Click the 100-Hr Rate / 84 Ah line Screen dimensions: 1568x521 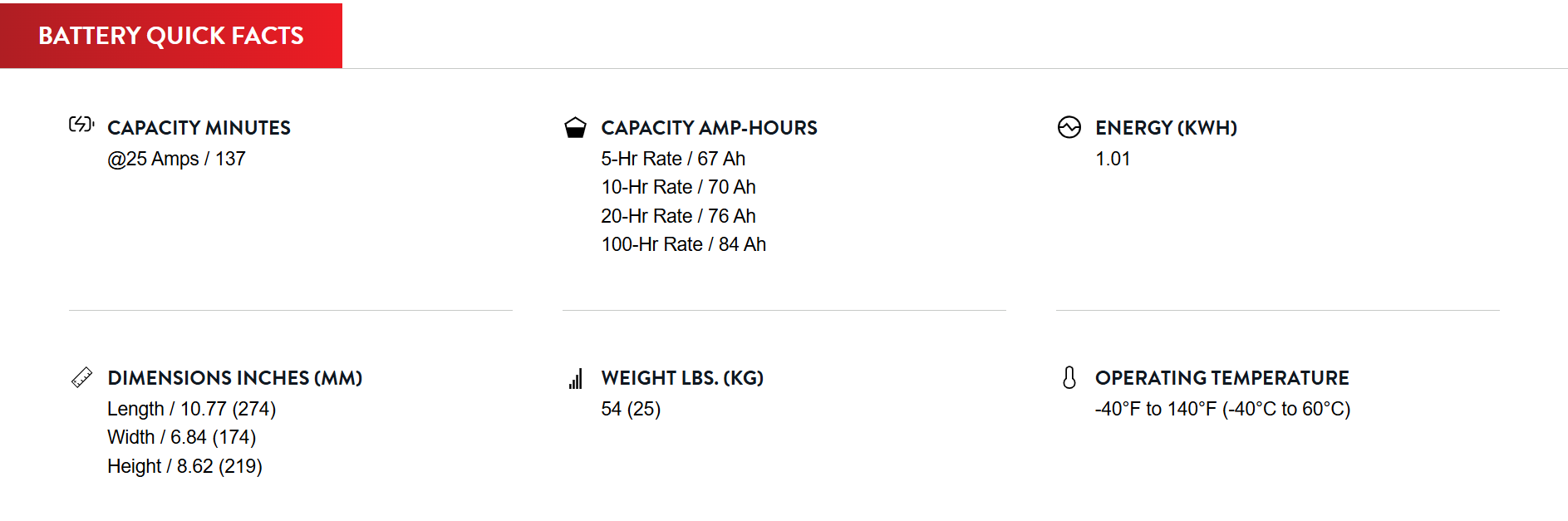pyautogui.click(x=683, y=244)
